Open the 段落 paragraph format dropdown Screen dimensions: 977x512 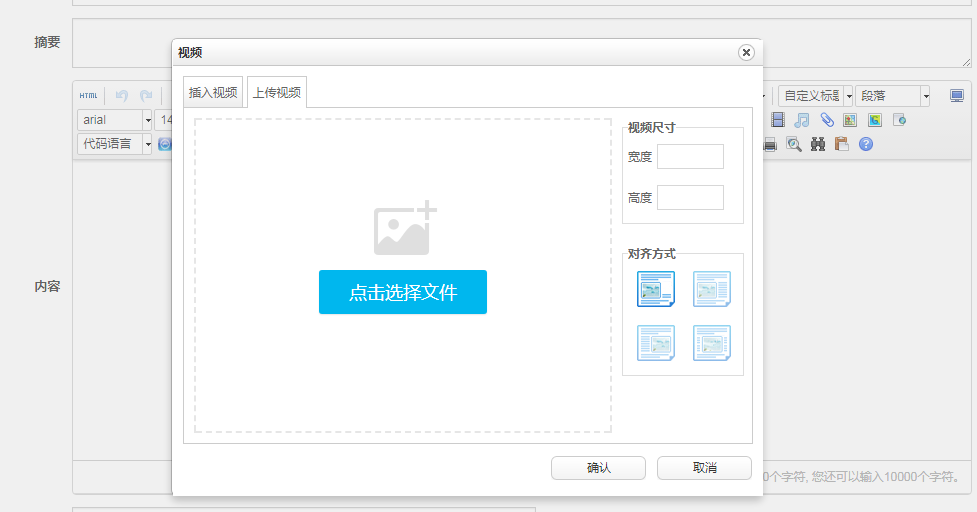click(x=892, y=96)
